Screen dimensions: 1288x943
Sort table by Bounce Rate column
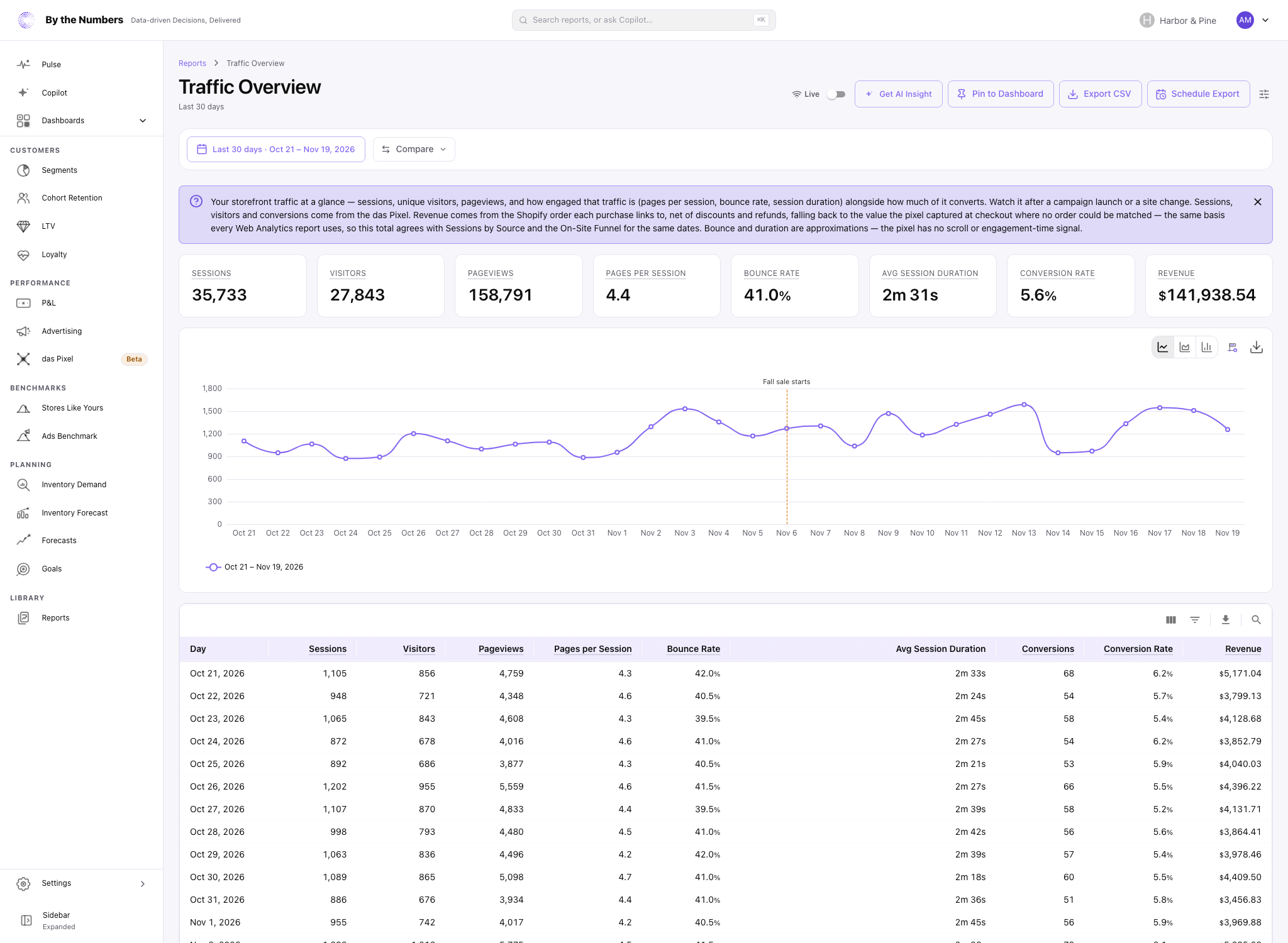point(693,649)
